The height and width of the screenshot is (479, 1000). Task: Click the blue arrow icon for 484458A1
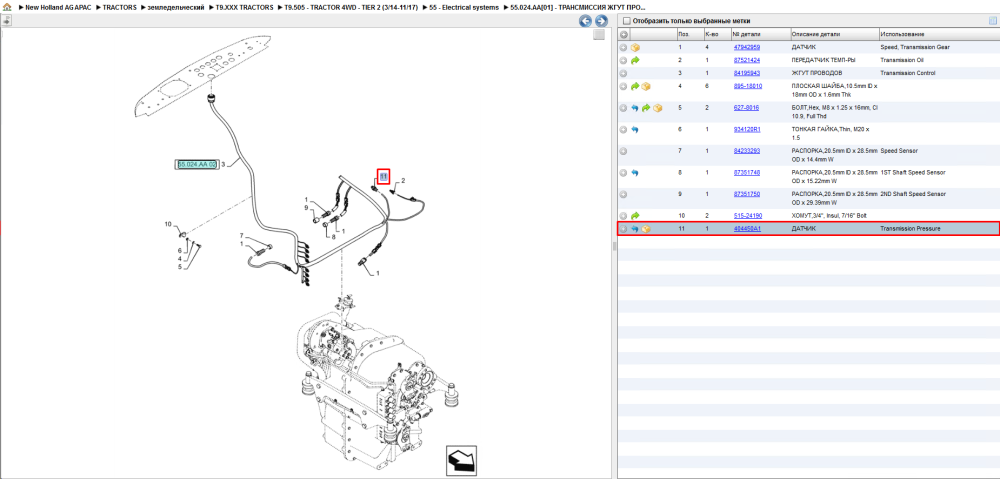click(x=635, y=229)
